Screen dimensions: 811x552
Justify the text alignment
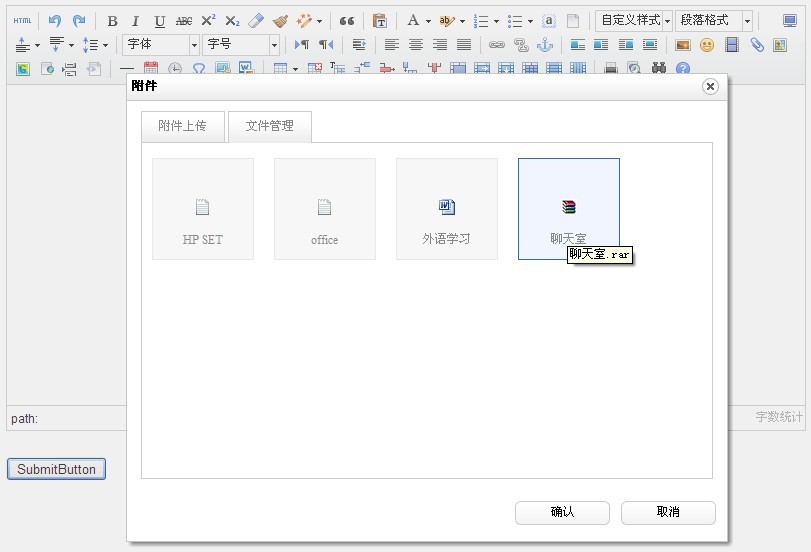(464, 45)
